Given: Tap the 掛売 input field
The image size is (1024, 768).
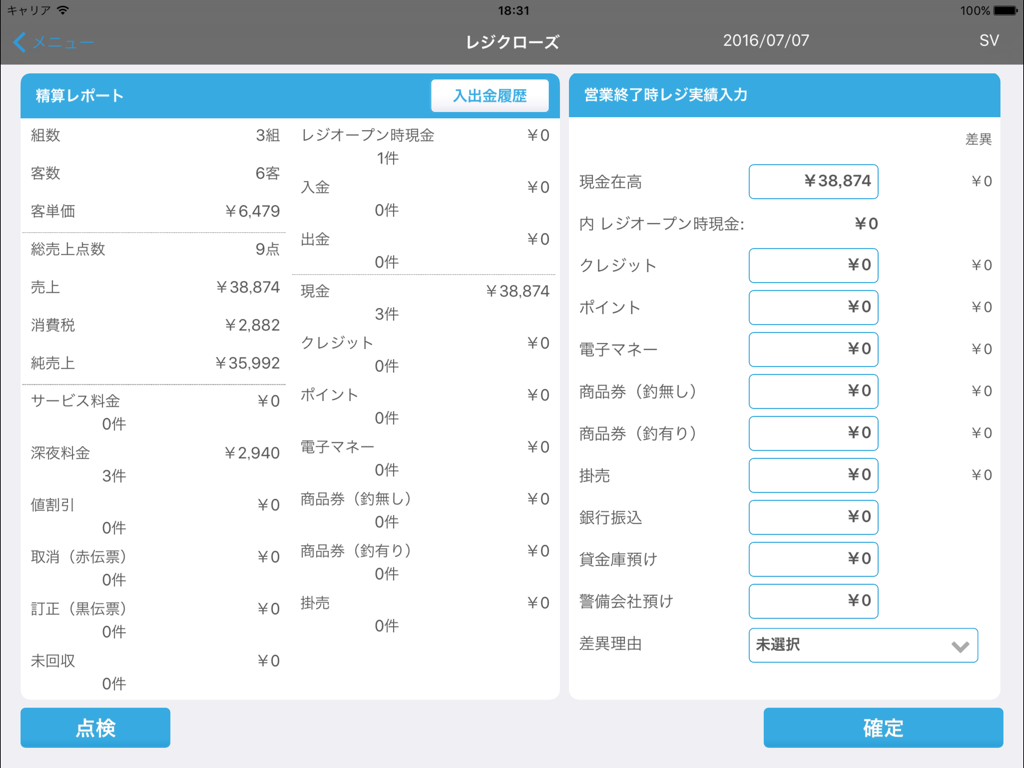Looking at the screenshot, I should [813, 476].
